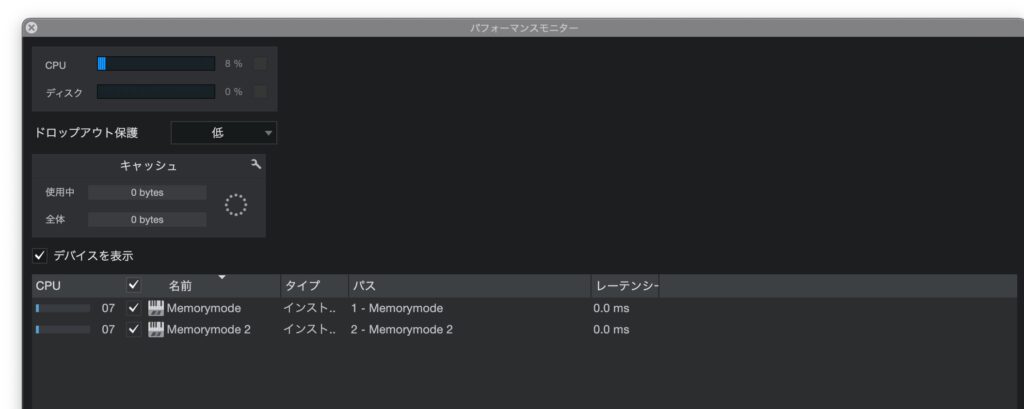Click the タイプ column header

(302, 286)
